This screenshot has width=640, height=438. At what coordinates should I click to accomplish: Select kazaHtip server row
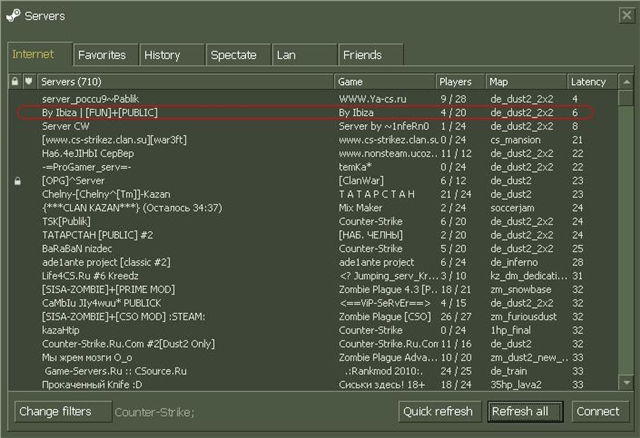312,331
